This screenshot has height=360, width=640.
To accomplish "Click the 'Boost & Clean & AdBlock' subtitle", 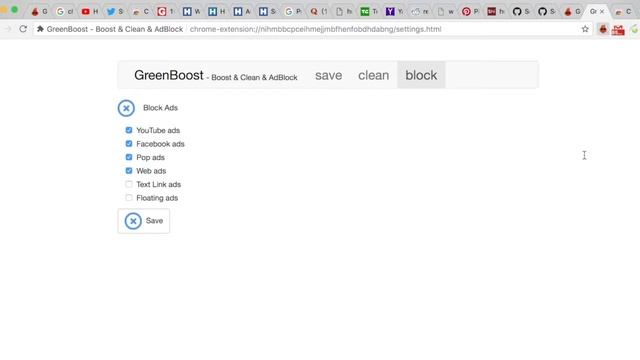I will tap(254, 78).
